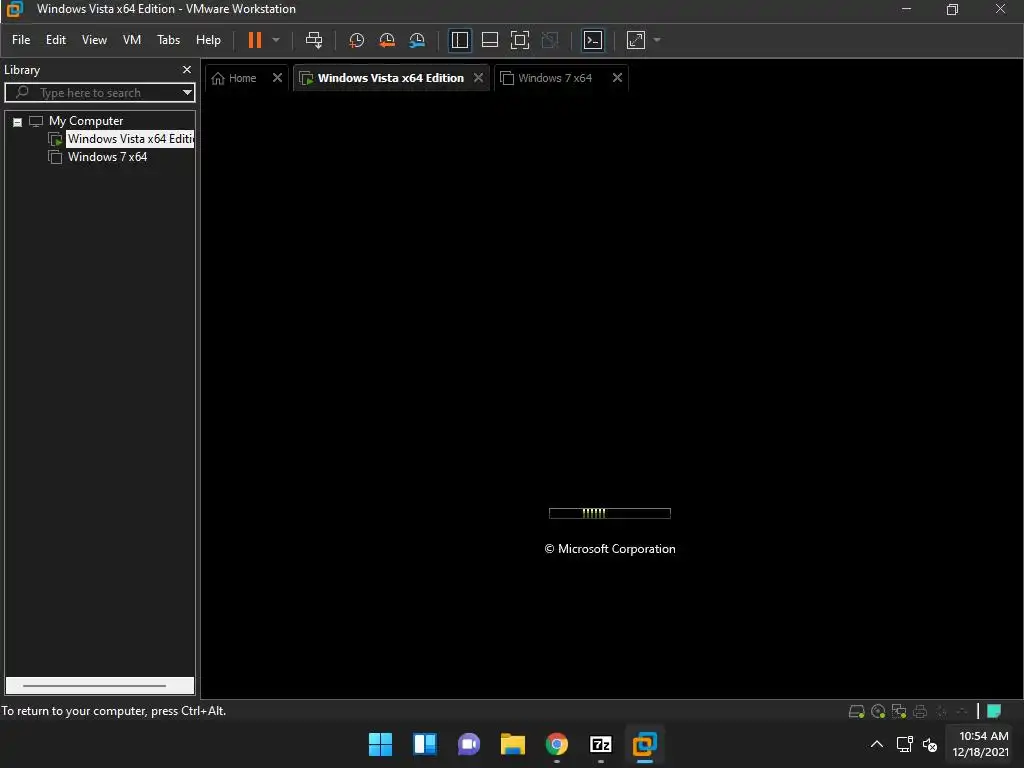Click the Unity mode icon
Image resolution: width=1024 pixels, height=768 pixels.
(x=550, y=40)
